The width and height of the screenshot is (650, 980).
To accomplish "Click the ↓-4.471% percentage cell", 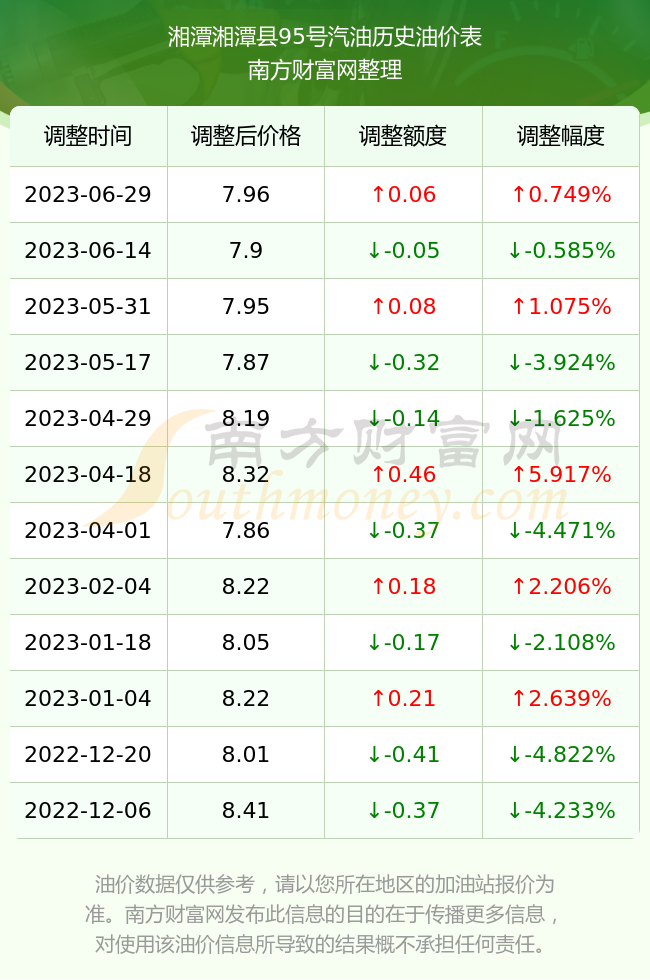I will point(561,531).
